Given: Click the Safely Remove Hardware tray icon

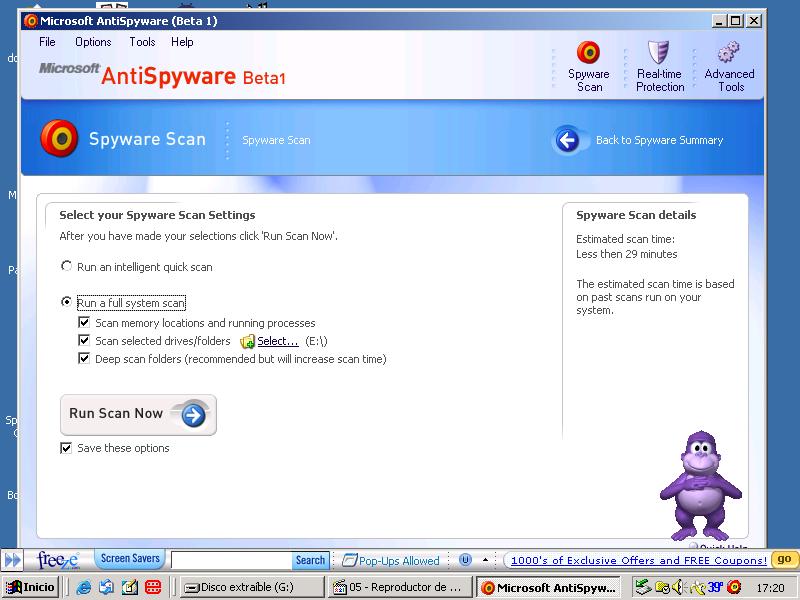Looking at the screenshot, I should point(644,588).
